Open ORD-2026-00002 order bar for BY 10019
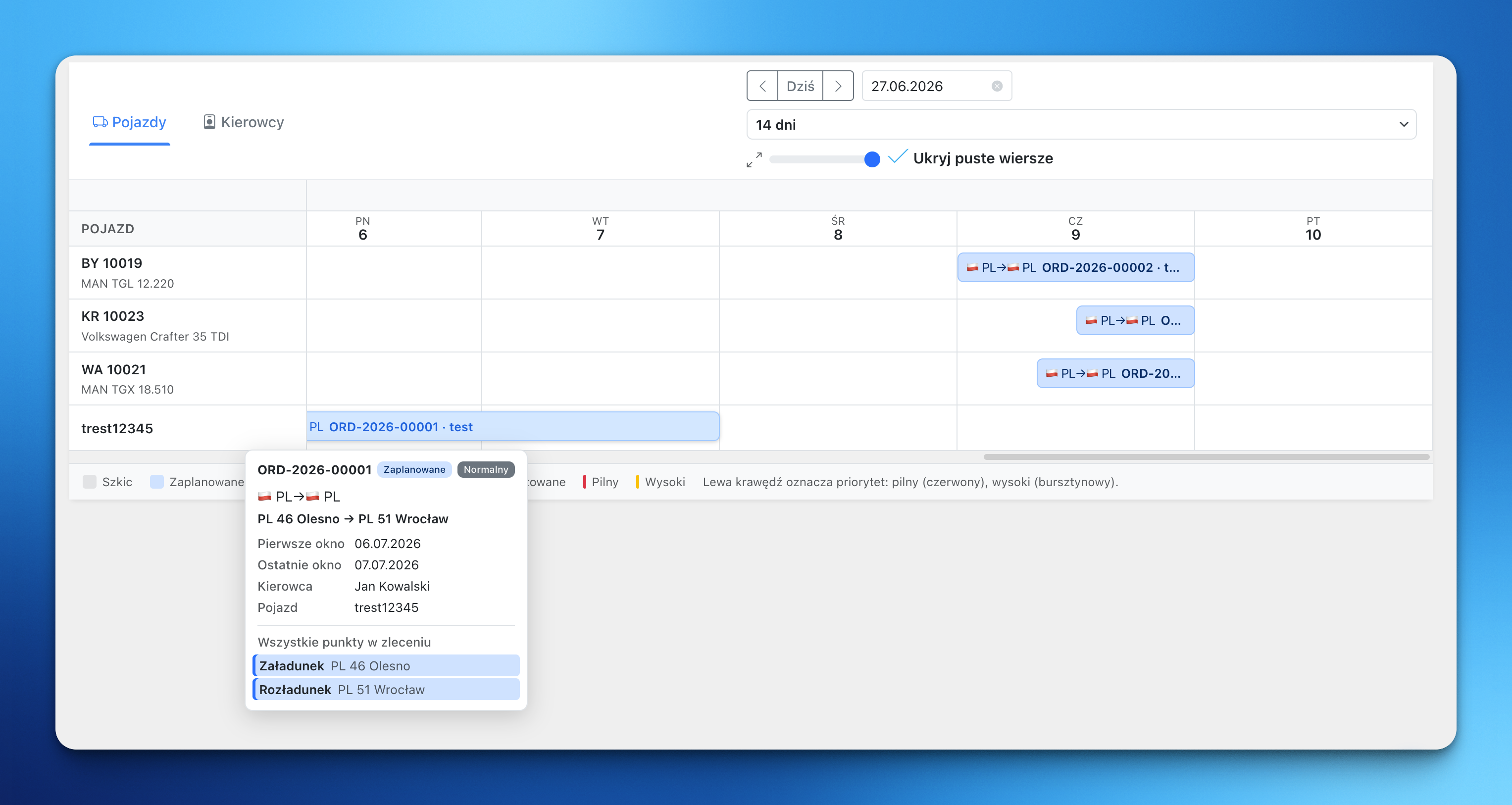Viewport: 1512px width, 805px height. tap(1076, 267)
